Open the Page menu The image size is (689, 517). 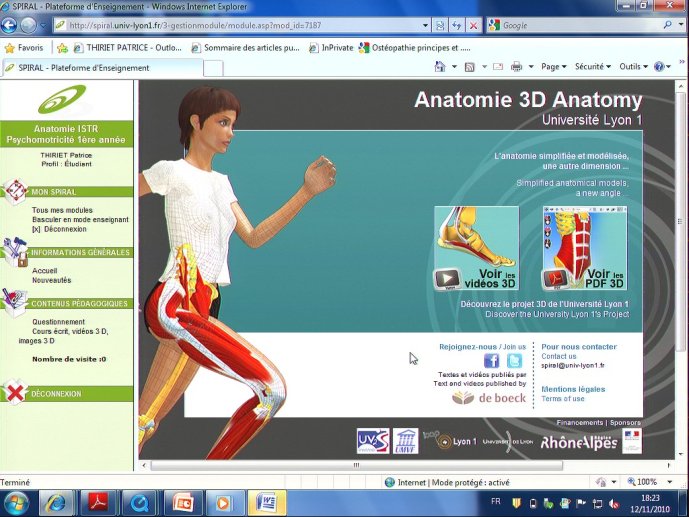[x=554, y=67]
